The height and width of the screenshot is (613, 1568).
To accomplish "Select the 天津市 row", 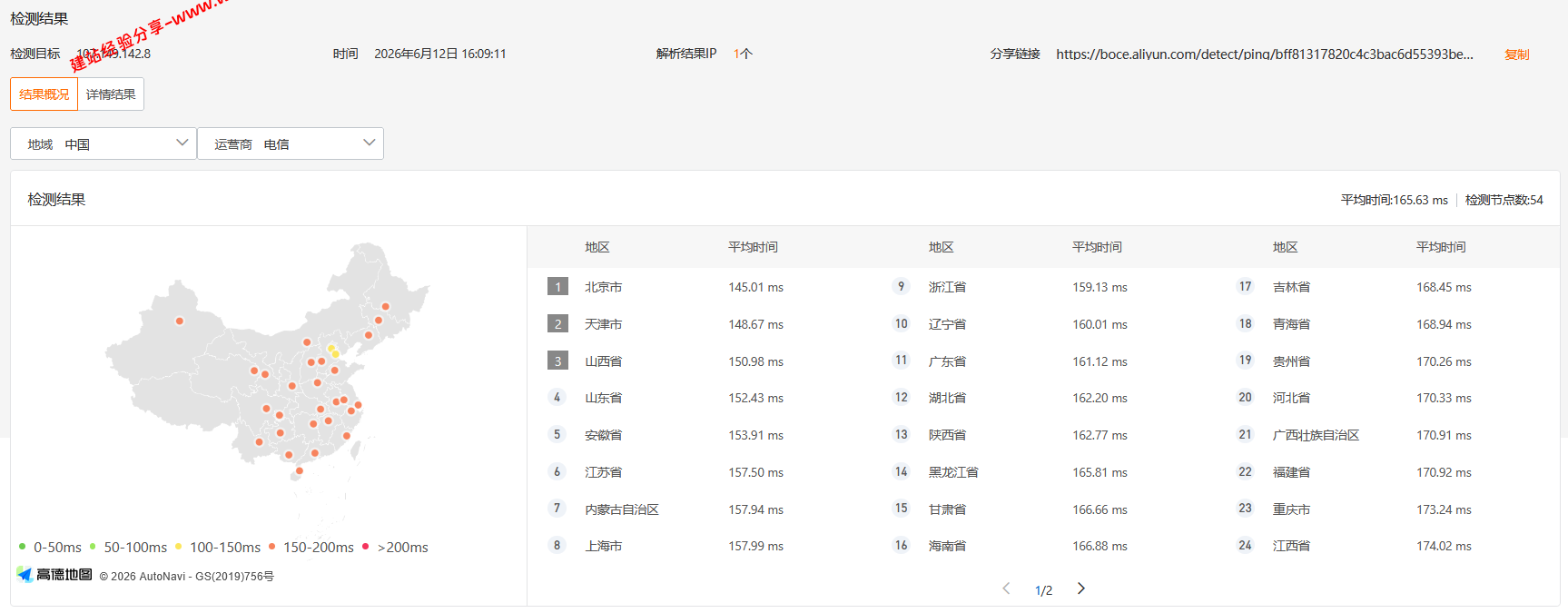I will [699, 324].
